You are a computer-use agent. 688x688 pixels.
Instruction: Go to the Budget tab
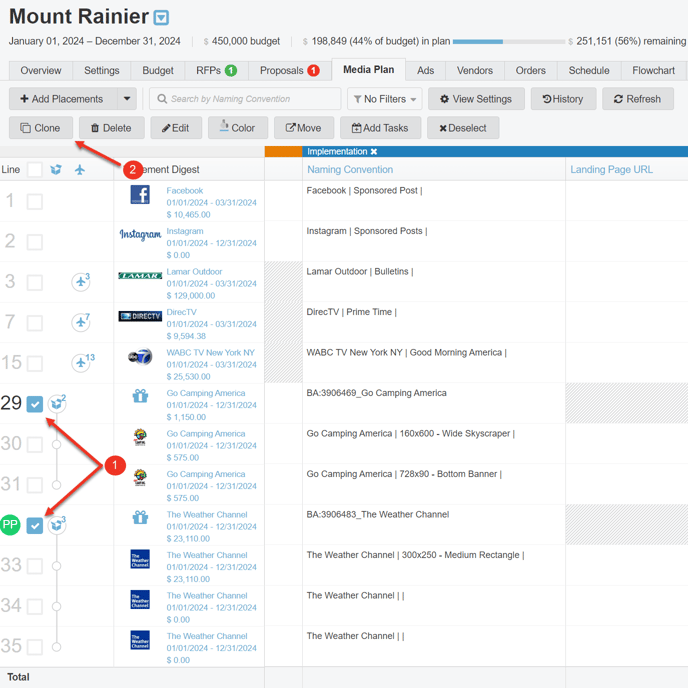point(158,71)
